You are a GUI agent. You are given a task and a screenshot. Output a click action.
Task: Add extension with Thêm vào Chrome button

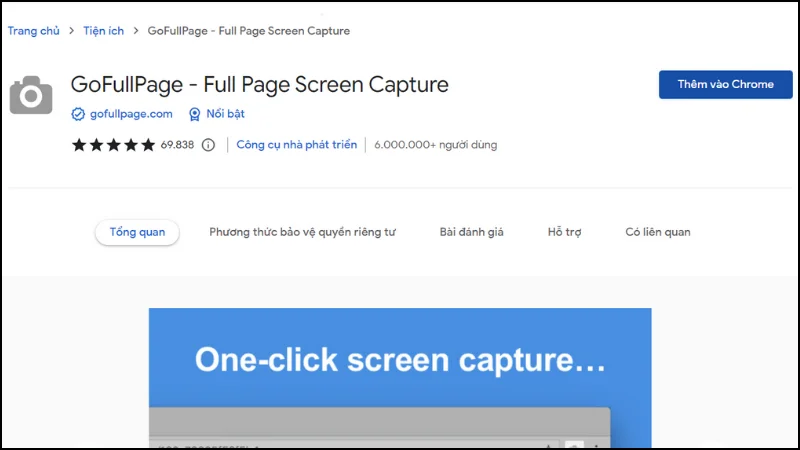tap(726, 84)
